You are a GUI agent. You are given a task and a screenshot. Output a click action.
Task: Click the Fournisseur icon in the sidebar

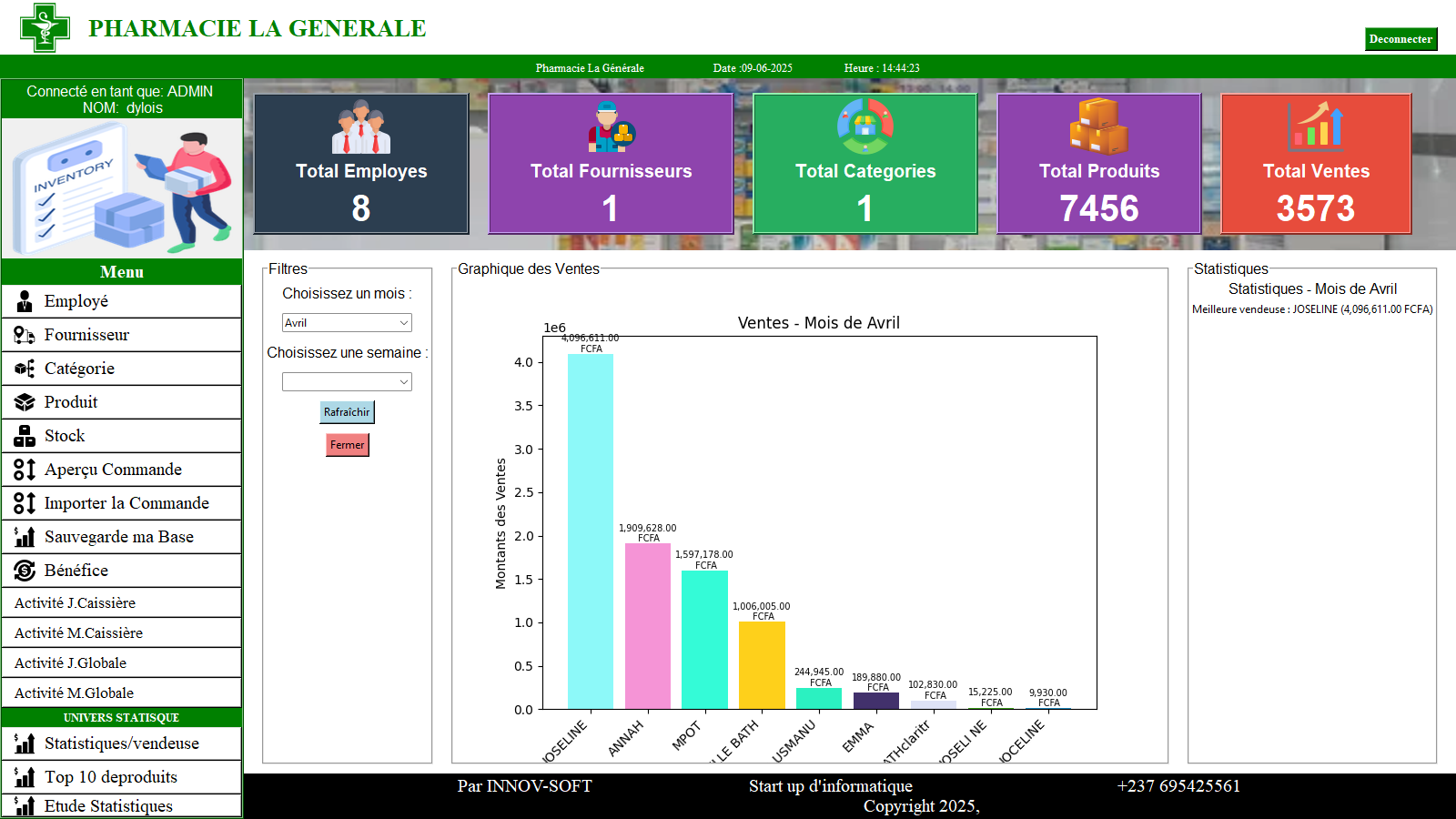[x=25, y=336]
